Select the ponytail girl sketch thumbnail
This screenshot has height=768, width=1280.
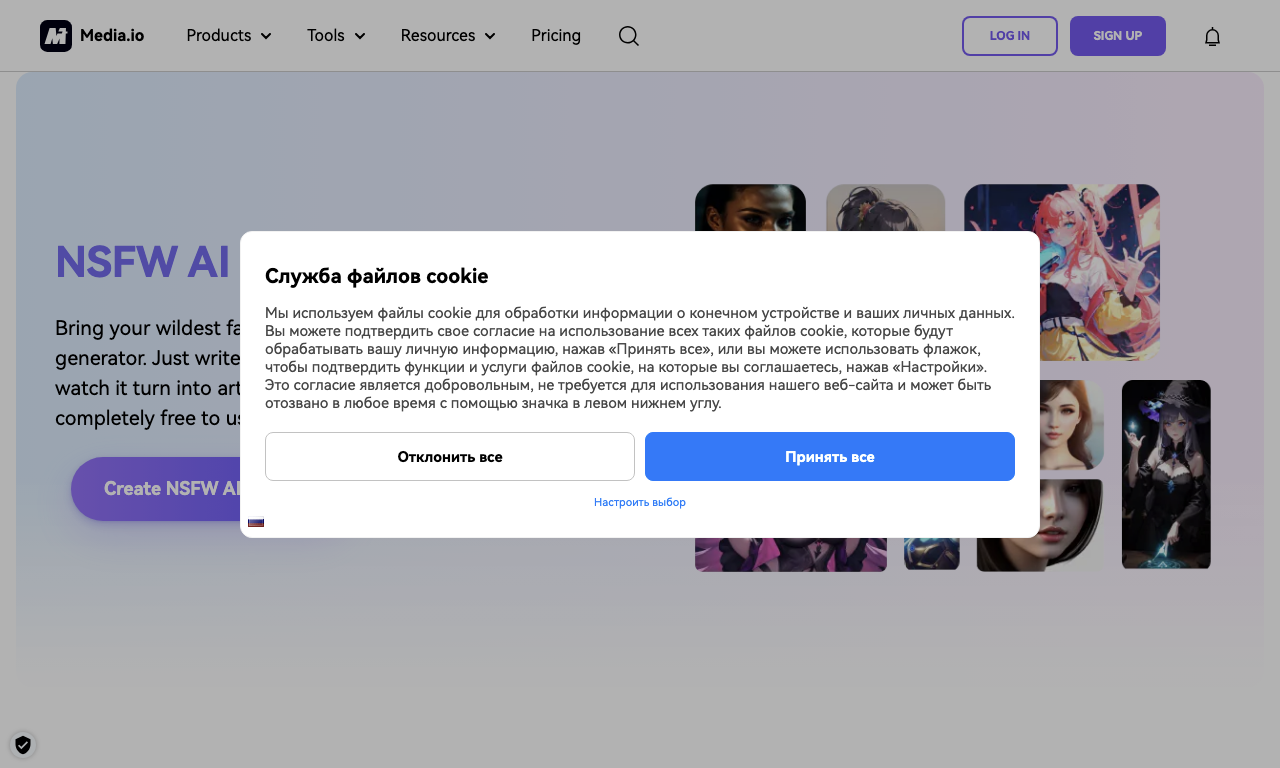point(885,208)
